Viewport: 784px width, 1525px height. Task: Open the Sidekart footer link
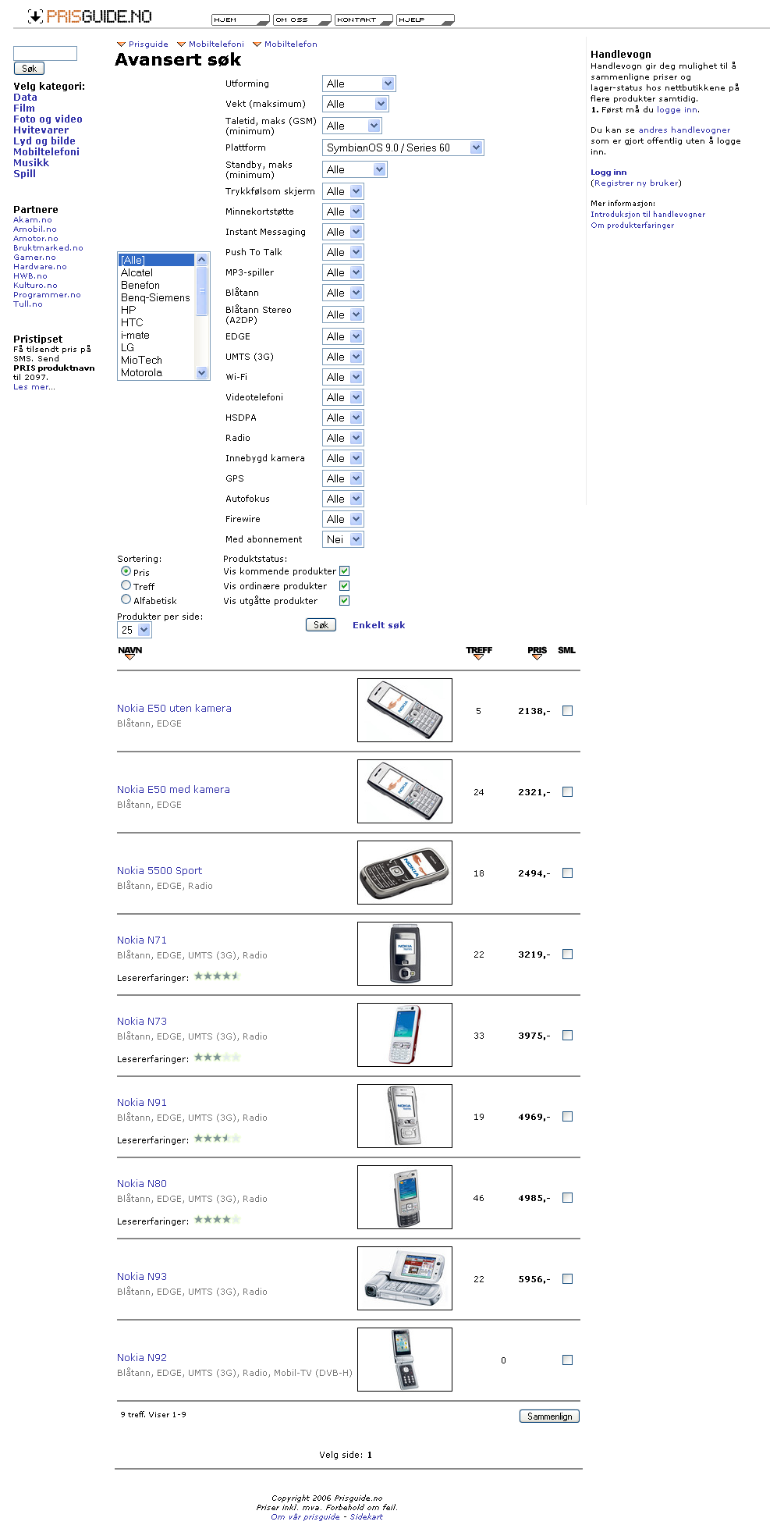[x=366, y=1516]
